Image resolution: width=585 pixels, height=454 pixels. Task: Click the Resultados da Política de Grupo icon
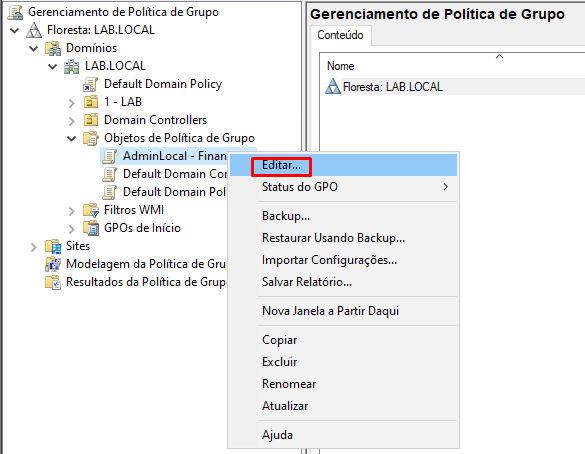(x=53, y=282)
